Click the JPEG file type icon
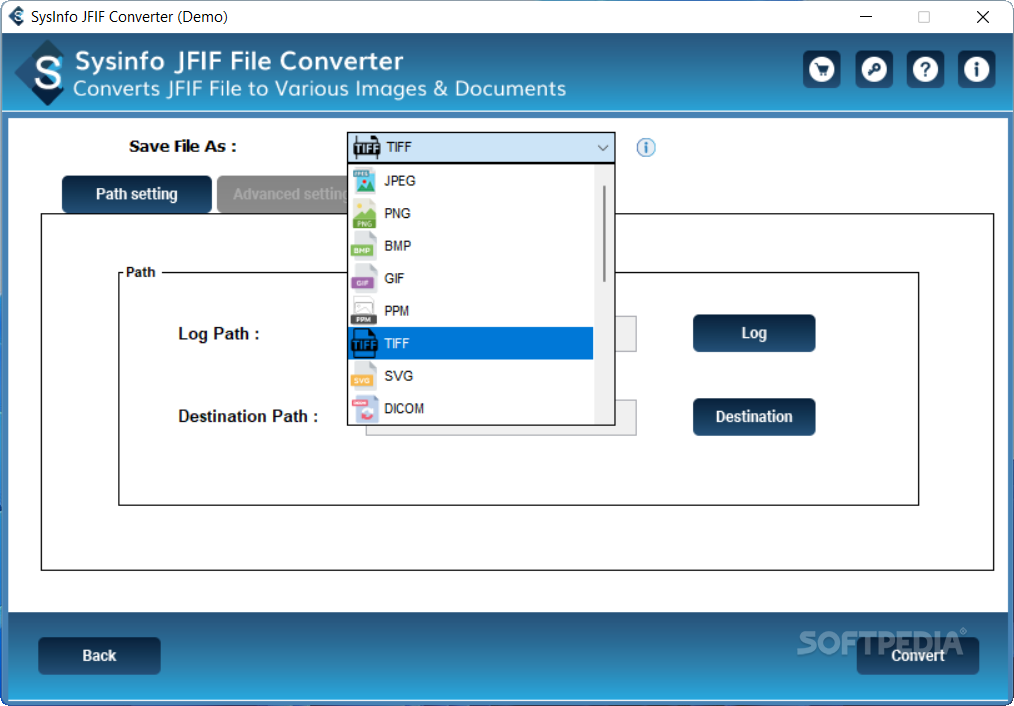The image size is (1014, 706). point(365,181)
